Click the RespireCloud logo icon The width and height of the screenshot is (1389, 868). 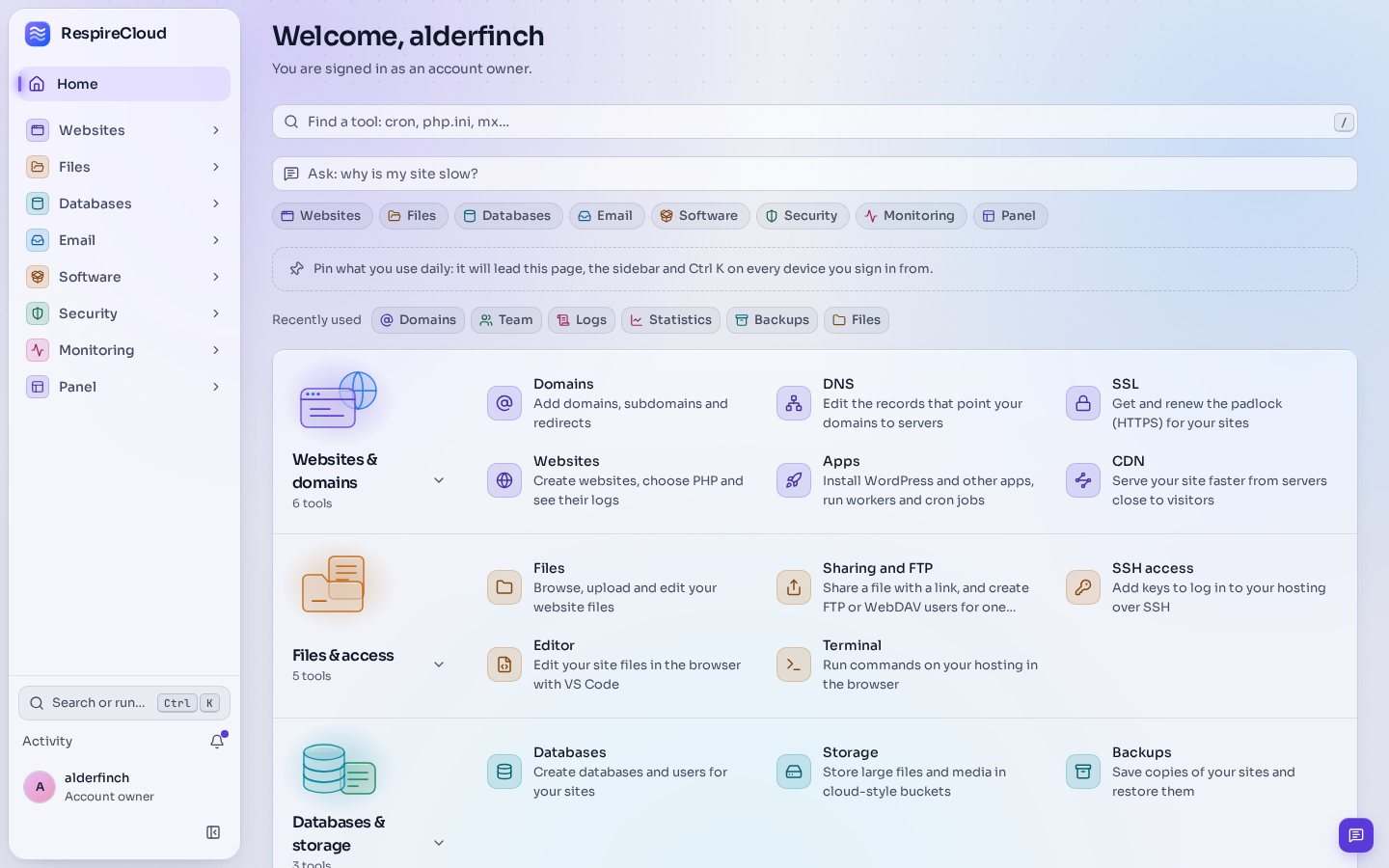coord(38,34)
